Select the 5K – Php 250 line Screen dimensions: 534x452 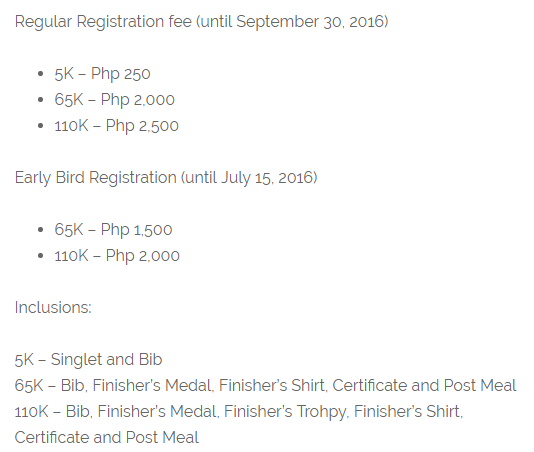click(102, 74)
